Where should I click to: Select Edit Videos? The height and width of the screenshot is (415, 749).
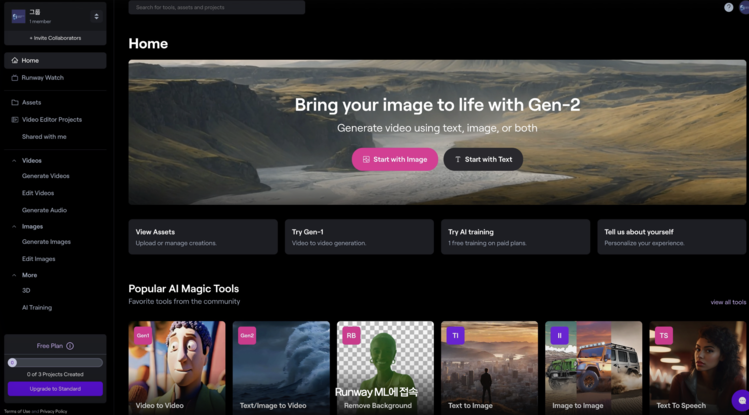pyautogui.click(x=38, y=193)
